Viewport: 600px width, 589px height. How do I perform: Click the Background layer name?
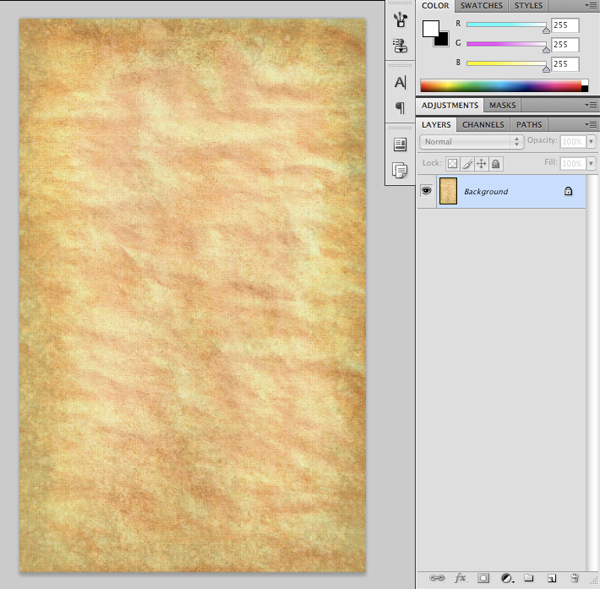click(x=486, y=191)
